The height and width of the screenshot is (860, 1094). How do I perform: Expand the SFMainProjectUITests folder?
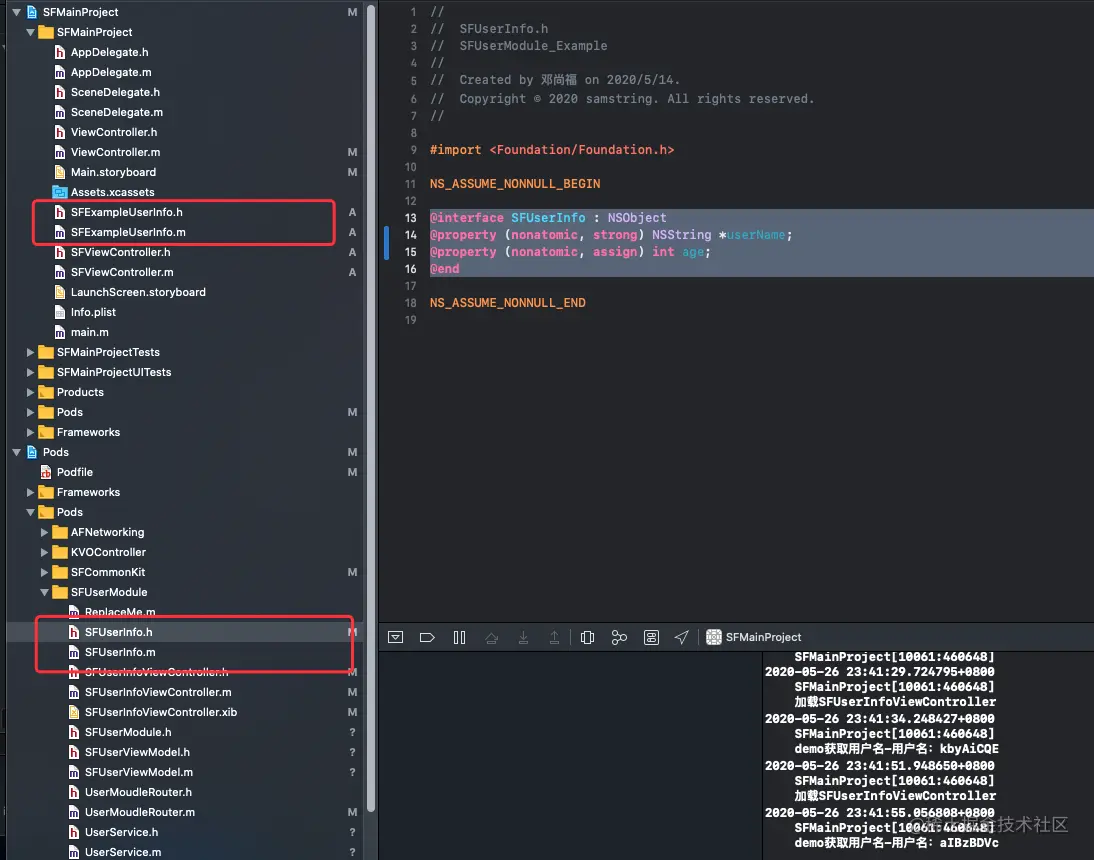pos(31,372)
